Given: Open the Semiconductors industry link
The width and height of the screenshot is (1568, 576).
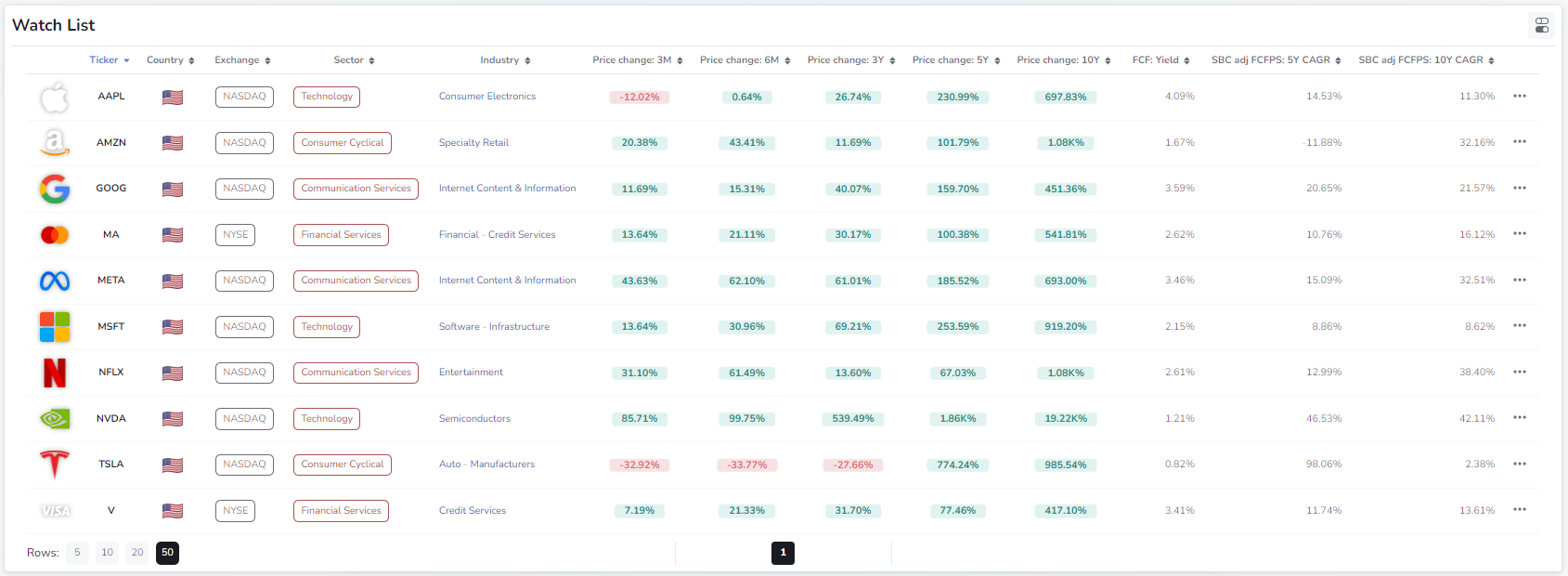Looking at the screenshot, I should (x=474, y=419).
